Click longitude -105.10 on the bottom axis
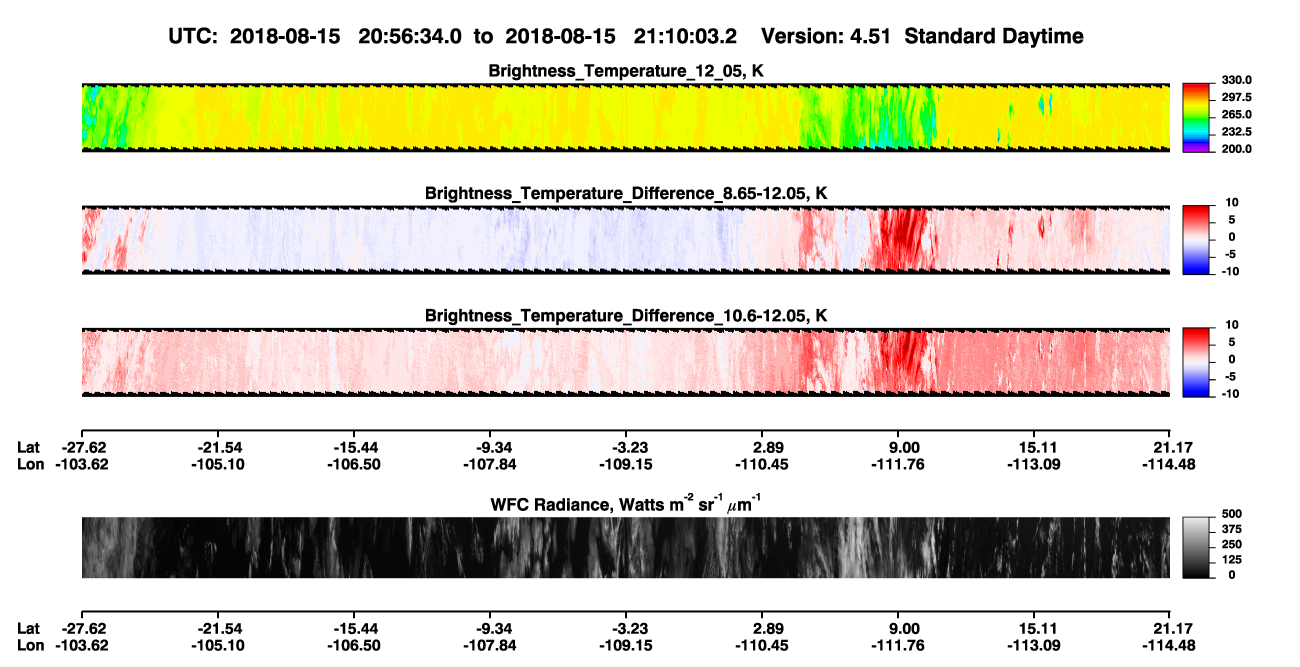The width and height of the screenshot is (1300, 667). pyautogui.click(x=218, y=645)
